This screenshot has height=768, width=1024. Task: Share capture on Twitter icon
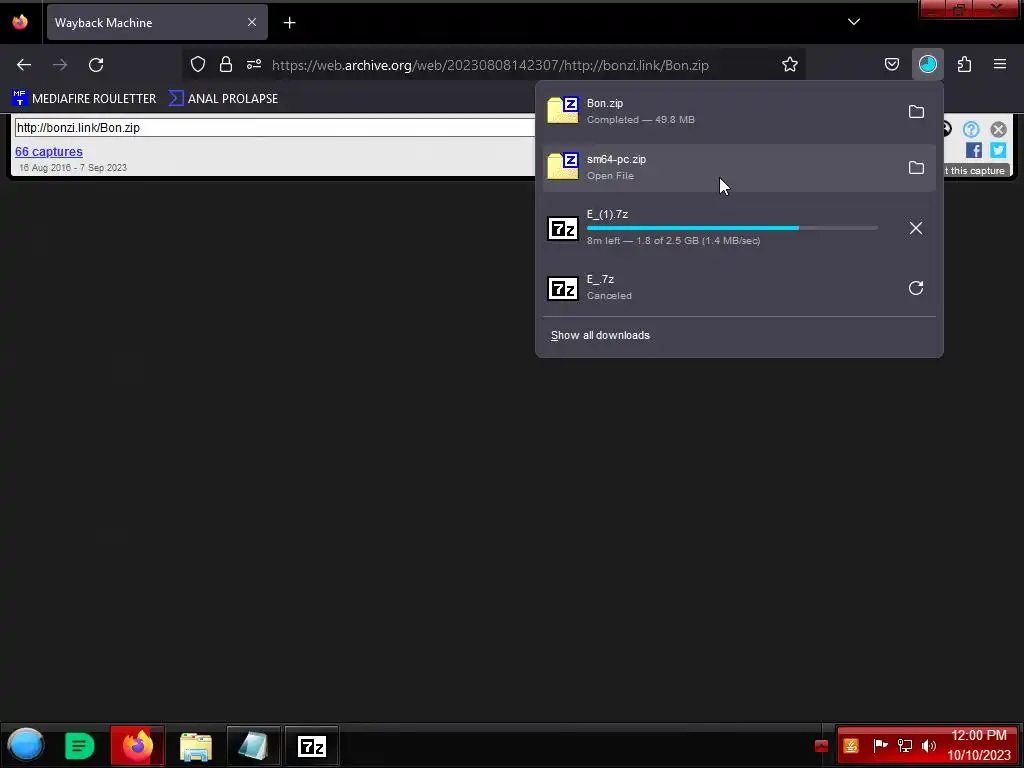pos(998,150)
